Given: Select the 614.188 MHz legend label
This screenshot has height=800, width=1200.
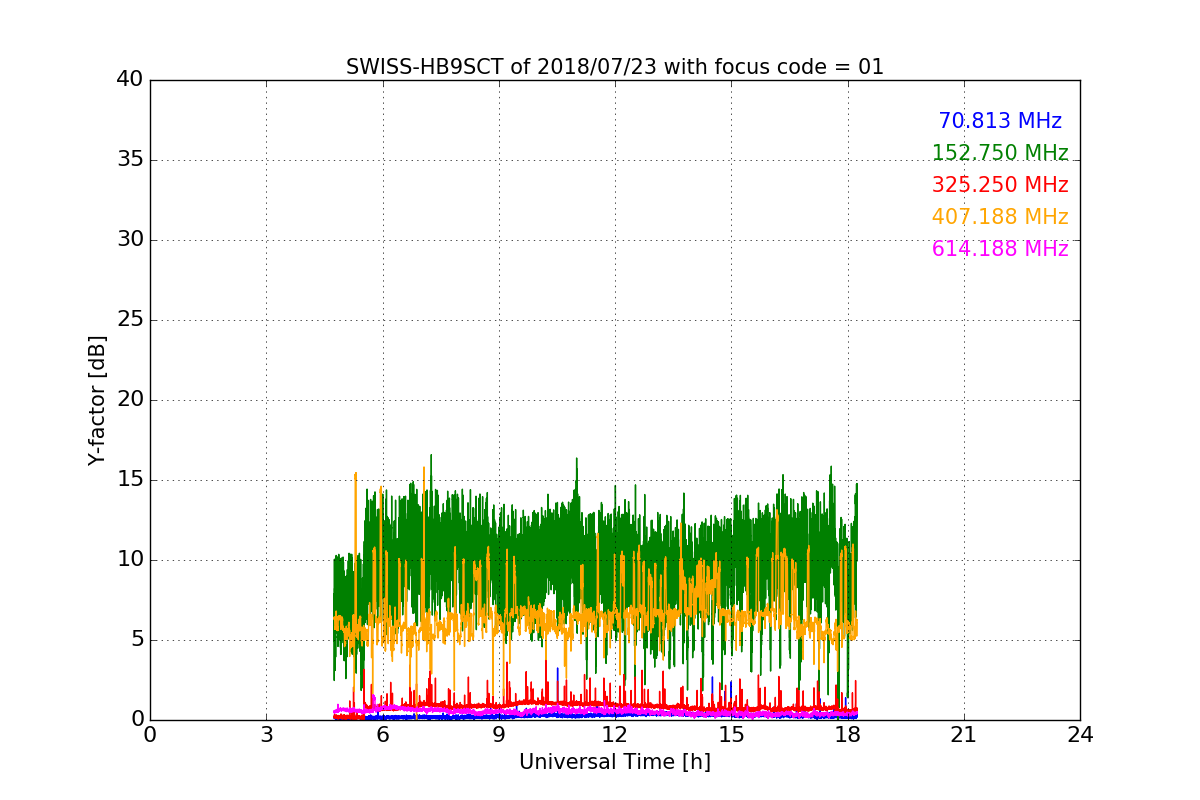Looking at the screenshot, I should pyautogui.click(x=1000, y=249).
